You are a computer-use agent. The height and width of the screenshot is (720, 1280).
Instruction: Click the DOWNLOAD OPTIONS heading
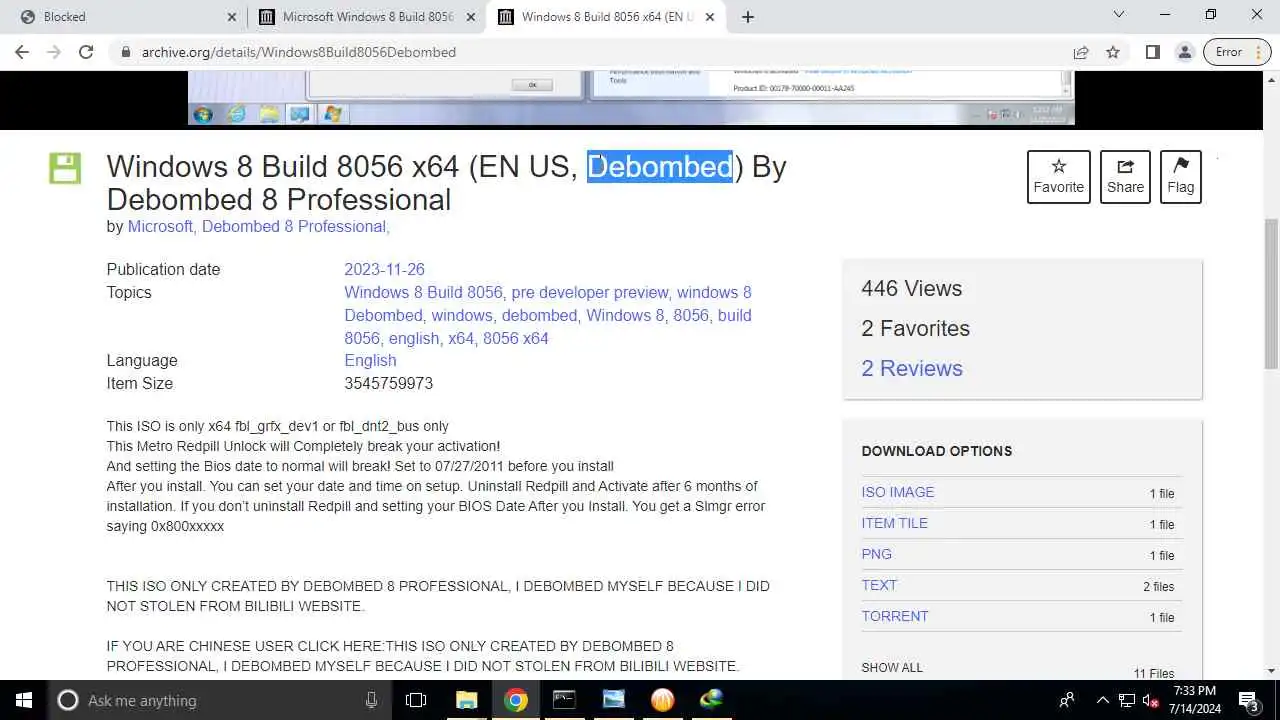(936, 451)
